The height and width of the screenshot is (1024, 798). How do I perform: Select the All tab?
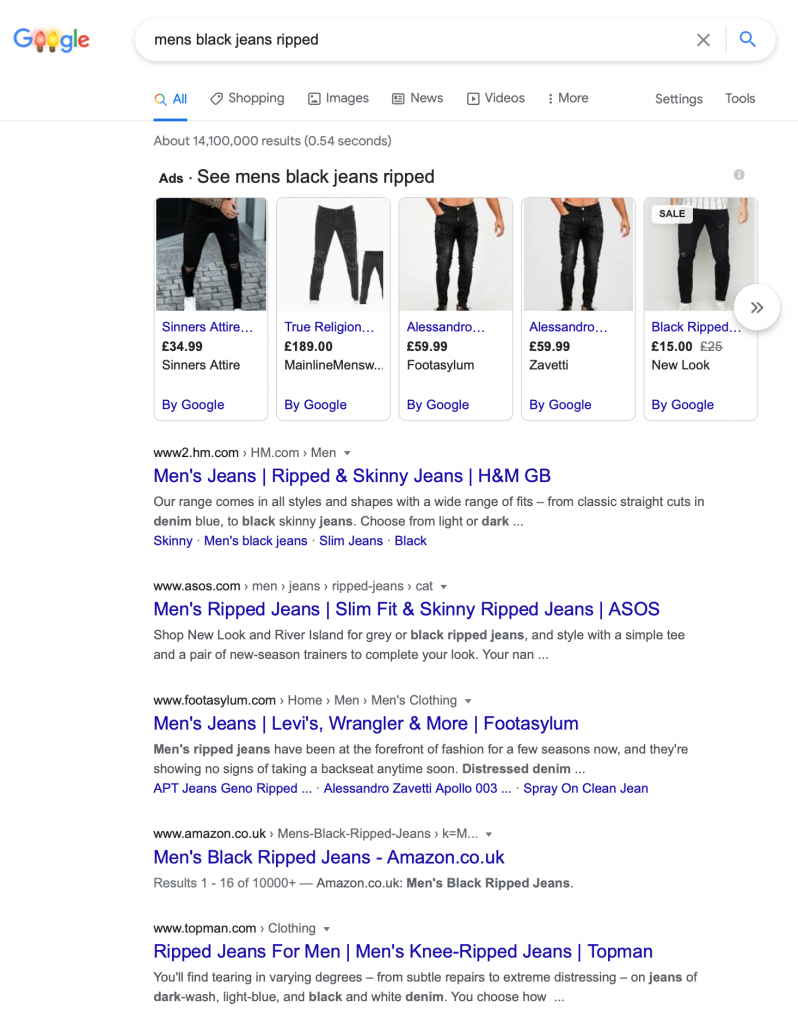tap(170, 99)
